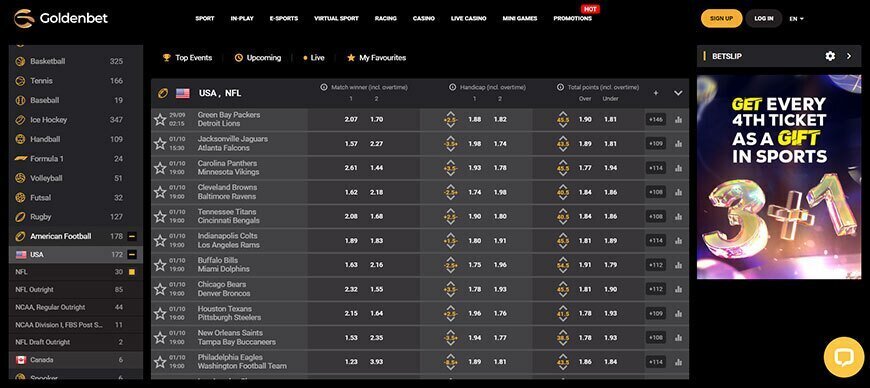The image size is (870, 388).
Task: Raise handicap line on Packers row
Action: click(450, 114)
